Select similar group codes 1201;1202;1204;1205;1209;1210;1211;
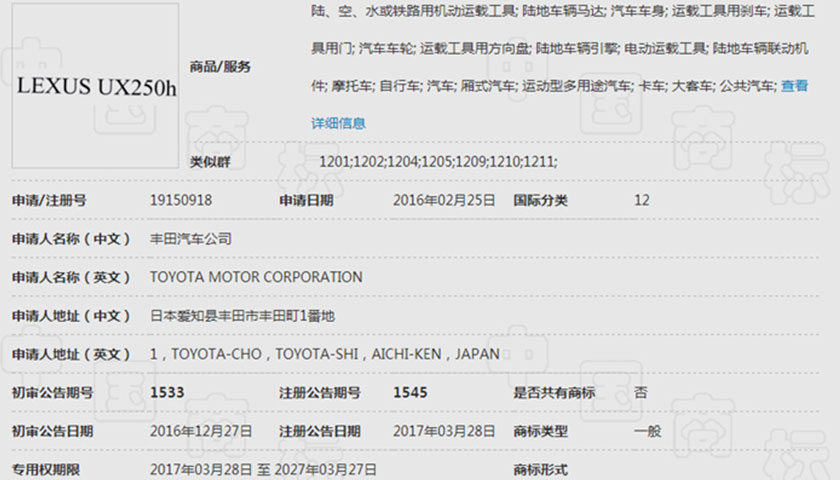 pyautogui.click(x=438, y=161)
